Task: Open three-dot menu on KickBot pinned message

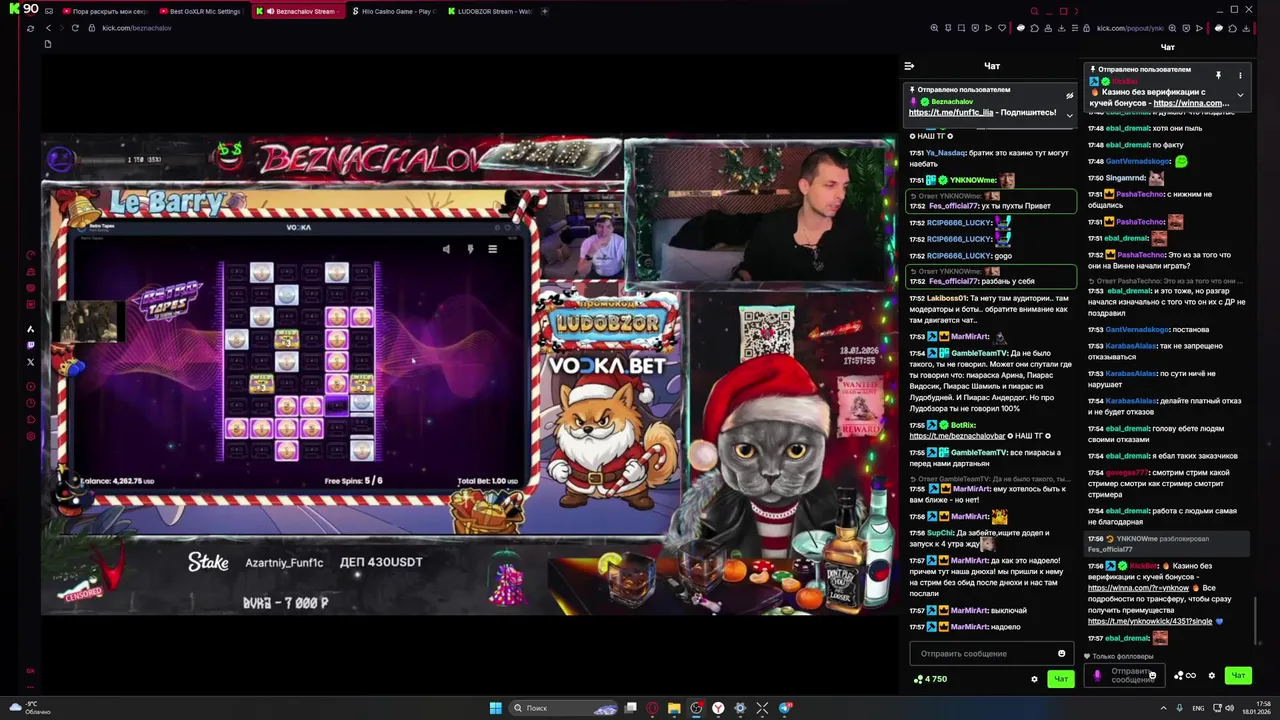Action: coord(1240,75)
